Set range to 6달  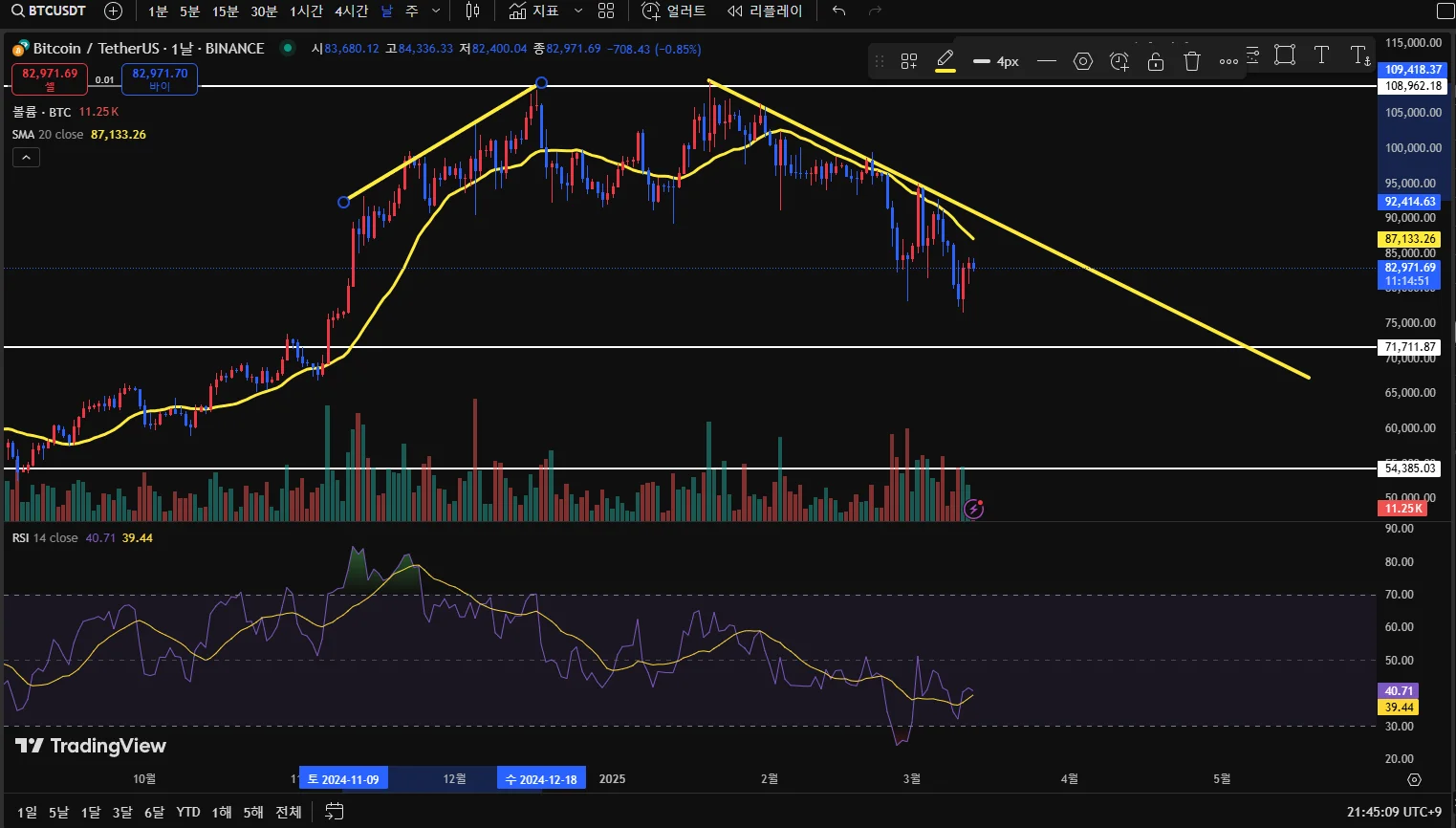tap(154, 812)
